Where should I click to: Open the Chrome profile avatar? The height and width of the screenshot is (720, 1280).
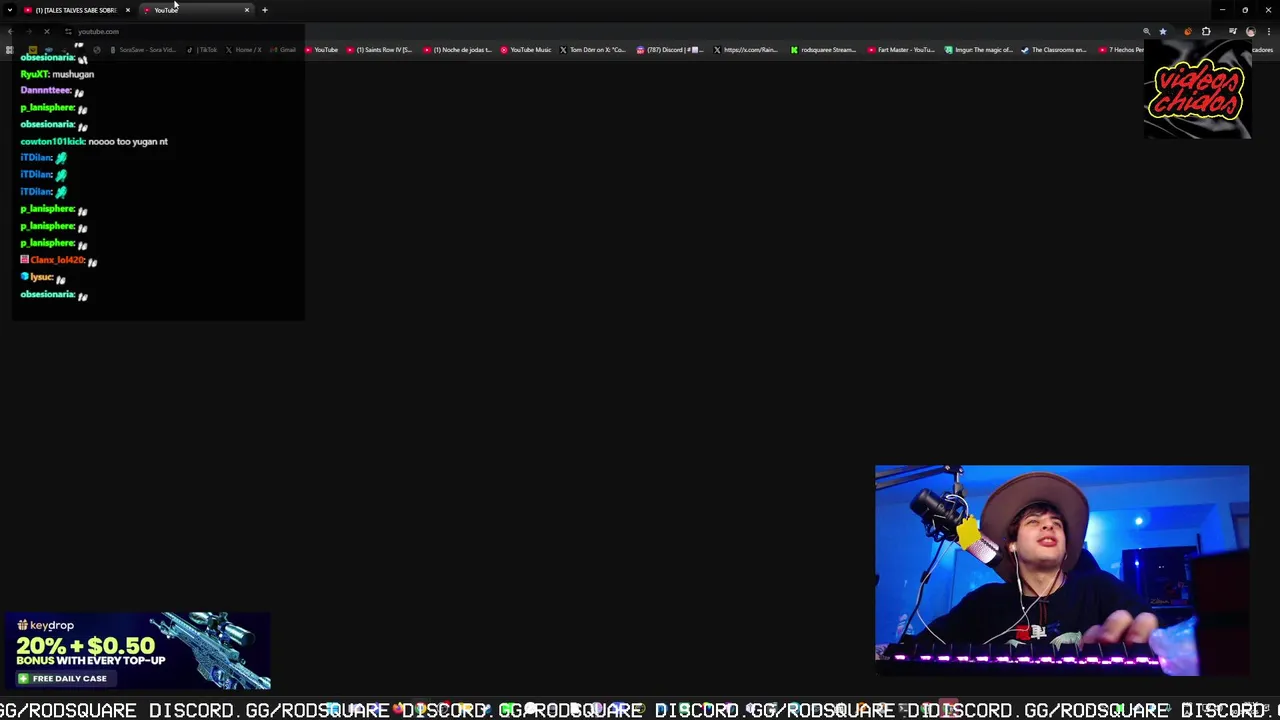[1250, 31]
